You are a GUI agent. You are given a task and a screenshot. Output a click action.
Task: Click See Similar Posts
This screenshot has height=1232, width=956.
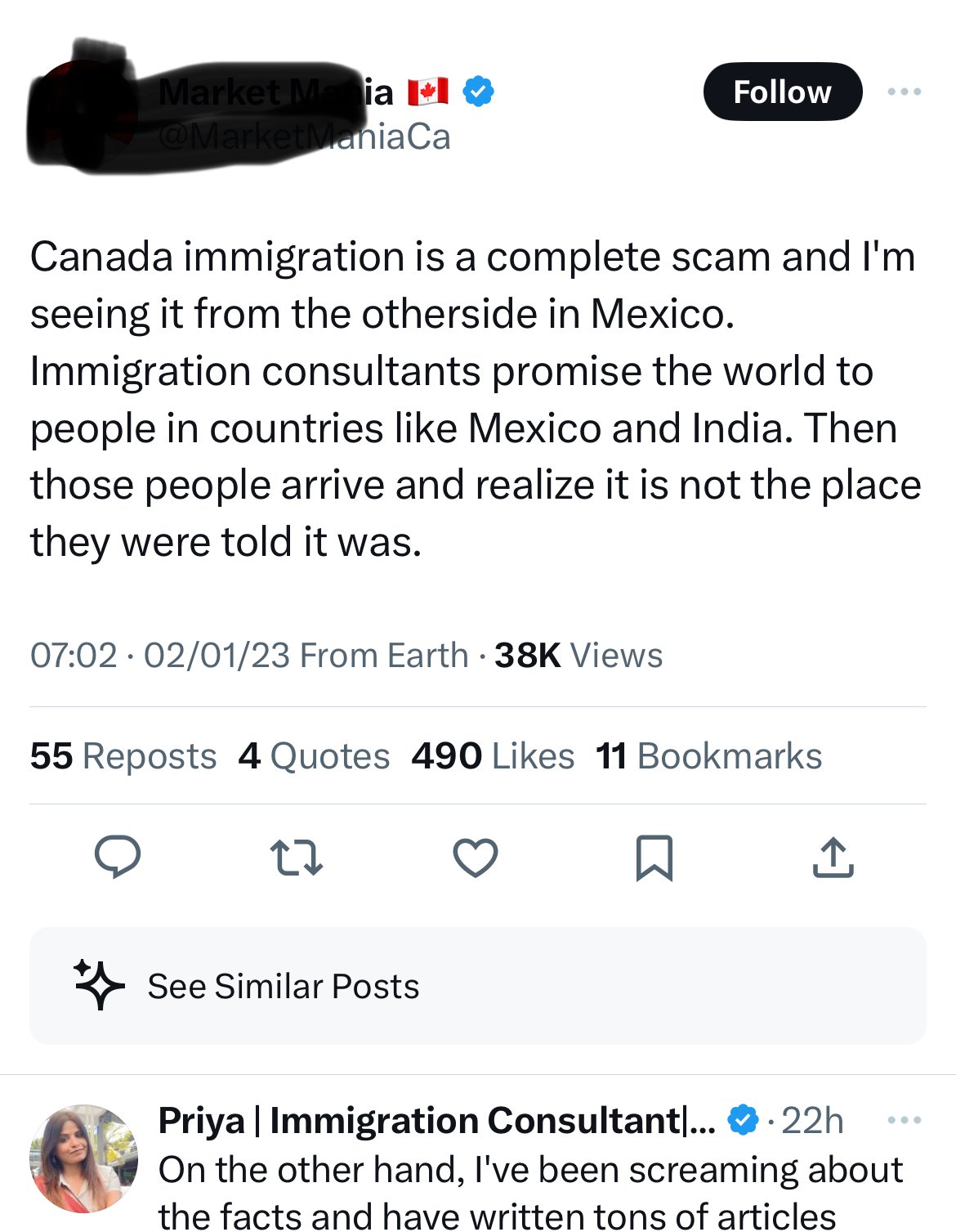point(282,987)
